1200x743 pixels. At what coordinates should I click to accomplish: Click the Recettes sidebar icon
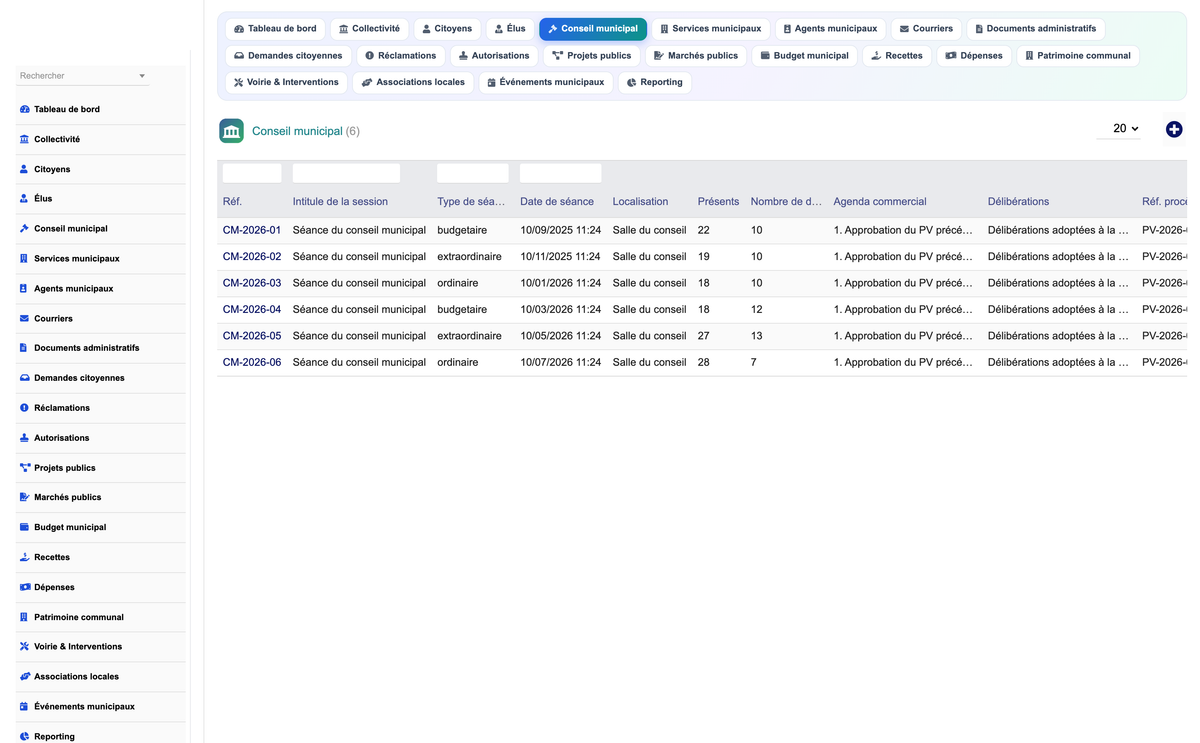[24, 557]
